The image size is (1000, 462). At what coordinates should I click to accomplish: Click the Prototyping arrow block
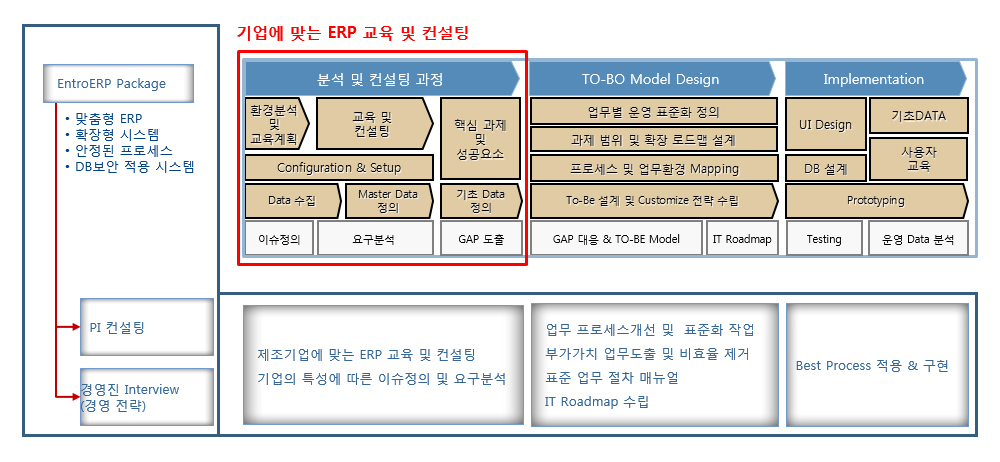coord(876,200)
